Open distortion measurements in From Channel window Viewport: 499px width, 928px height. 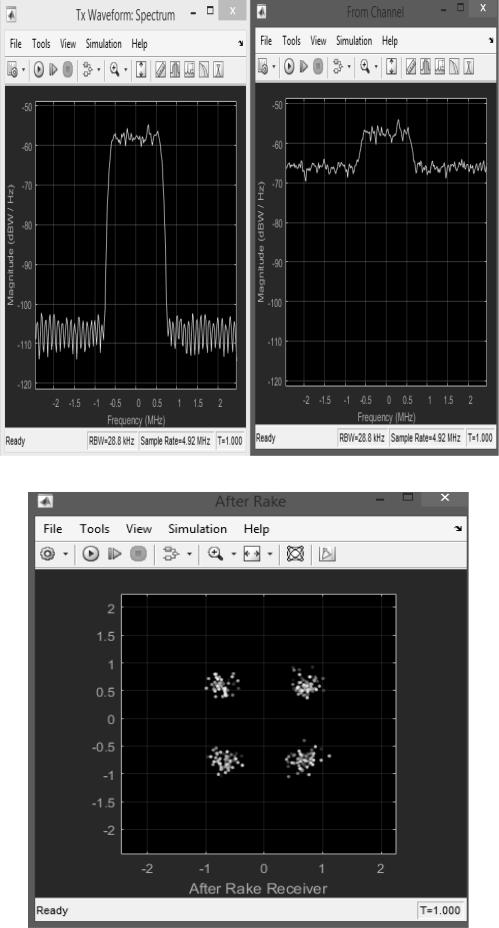pos(455,66)
